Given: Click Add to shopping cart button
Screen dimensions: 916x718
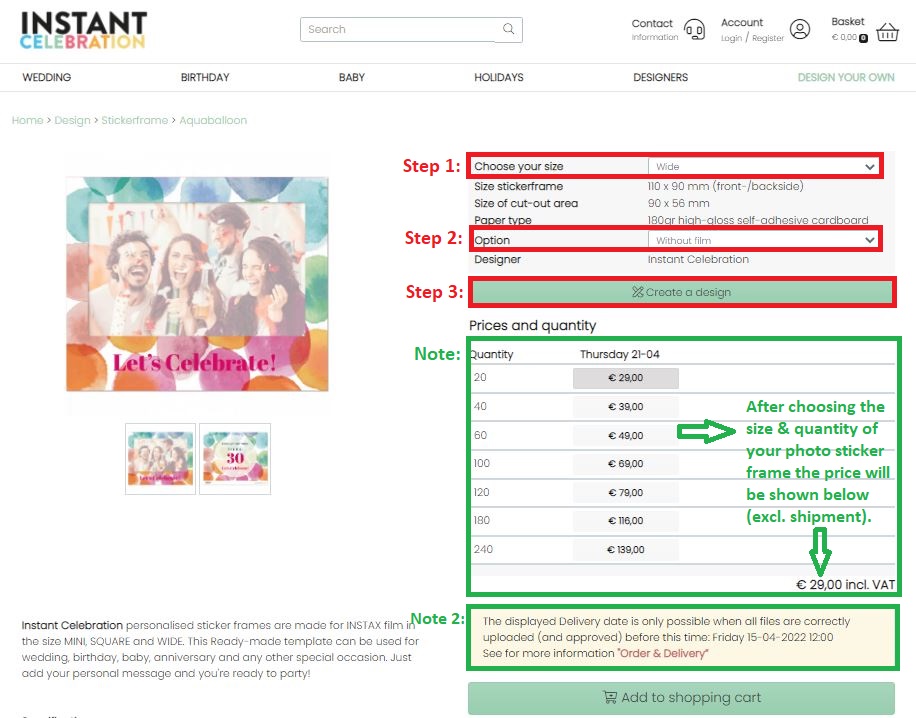Looking at the screenshot, I should pos(681,698).
